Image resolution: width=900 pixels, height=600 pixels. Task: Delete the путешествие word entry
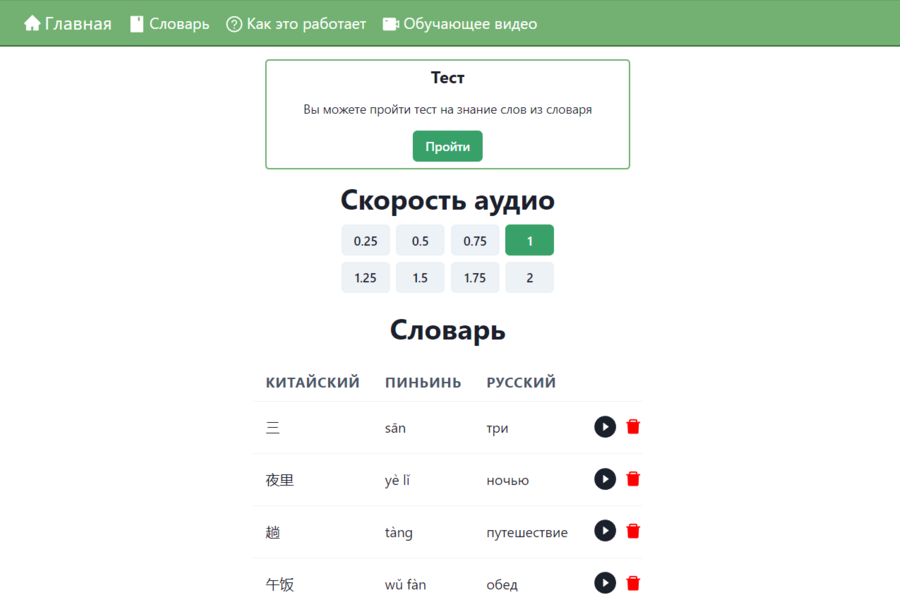pos(633,531)
